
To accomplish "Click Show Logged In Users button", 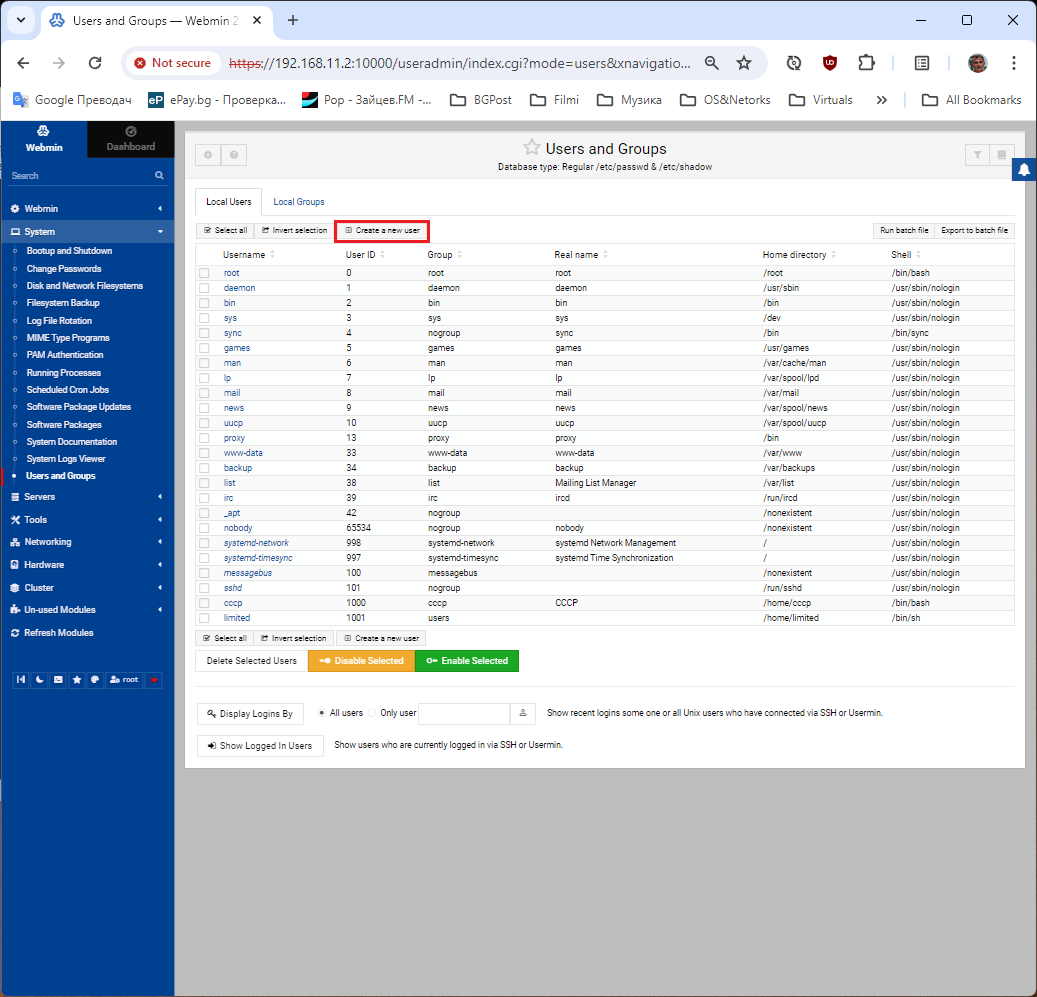I will tap(260, 746).
